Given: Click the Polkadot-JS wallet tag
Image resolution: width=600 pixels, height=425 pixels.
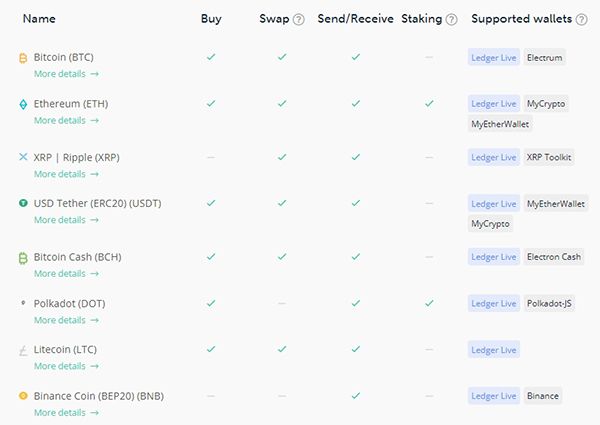Looking at the screenshot, I should (x=549, y=303).
